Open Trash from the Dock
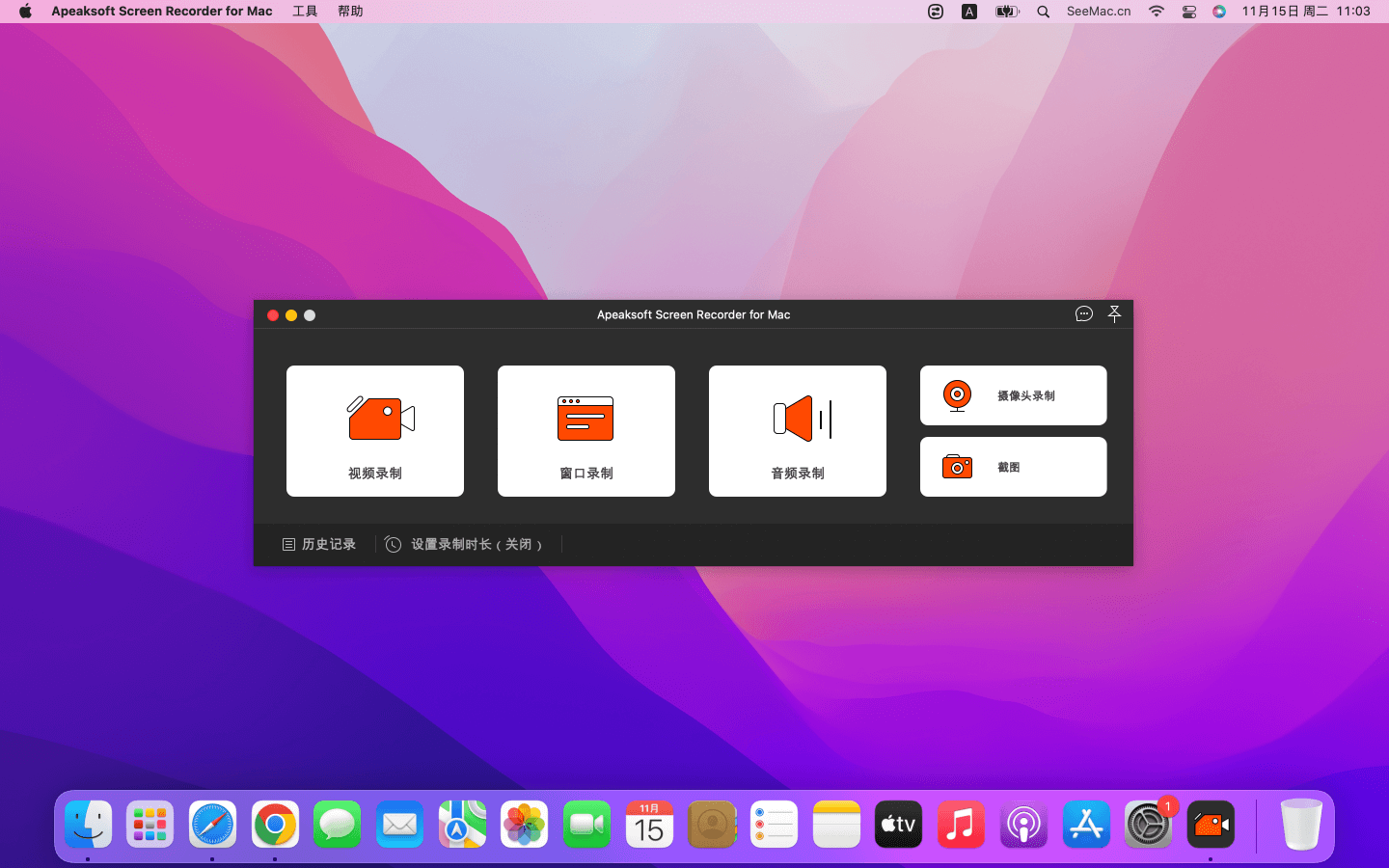This screenshot has height=868, width=1389. 1301,825
